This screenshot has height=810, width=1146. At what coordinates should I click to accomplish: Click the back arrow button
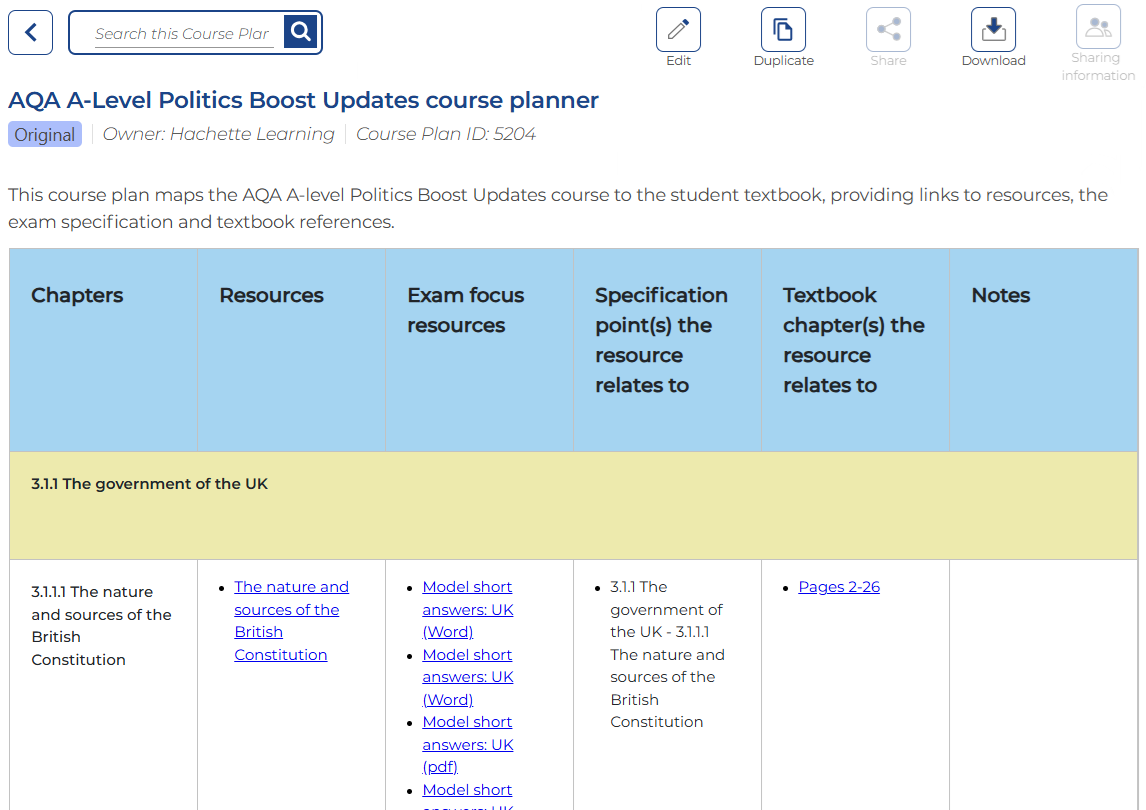31,33
